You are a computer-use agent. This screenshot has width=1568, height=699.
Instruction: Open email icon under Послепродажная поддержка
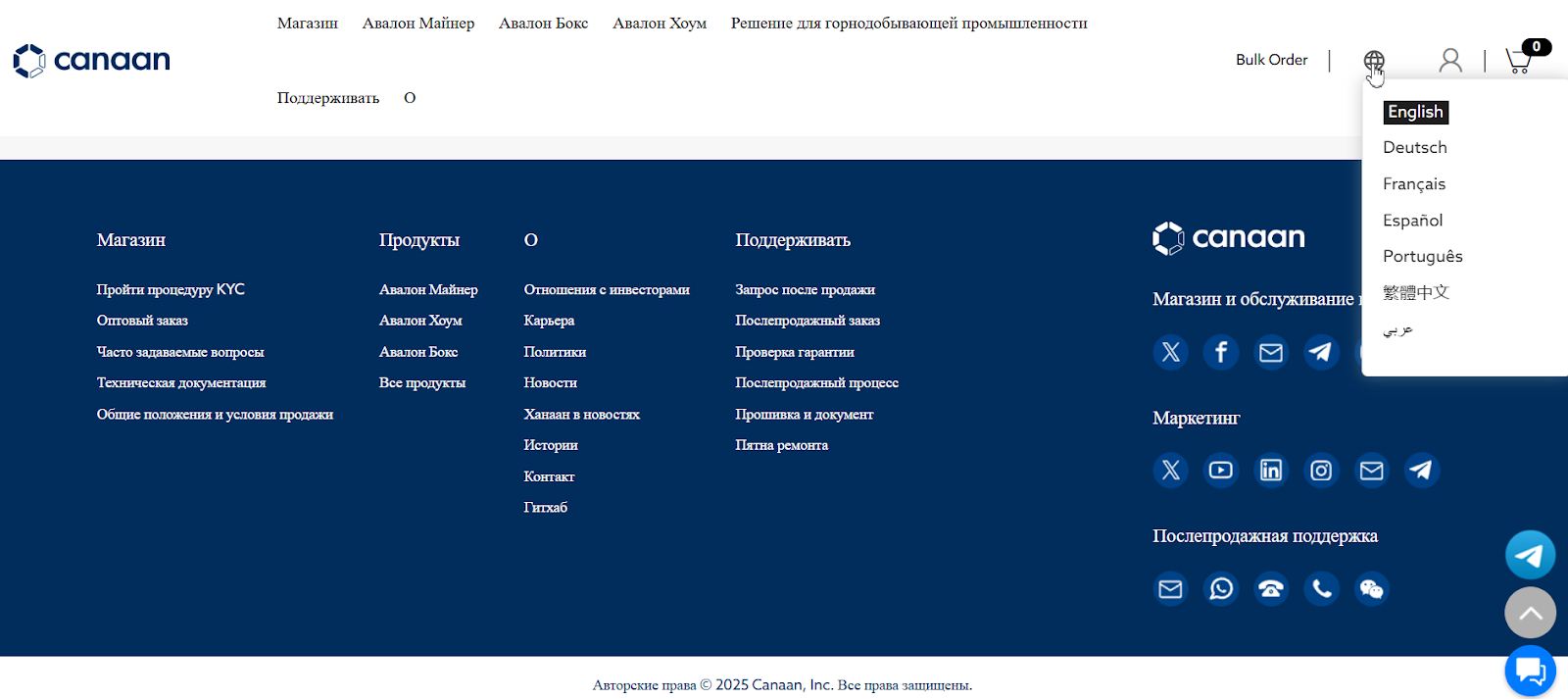point(1170,589)
